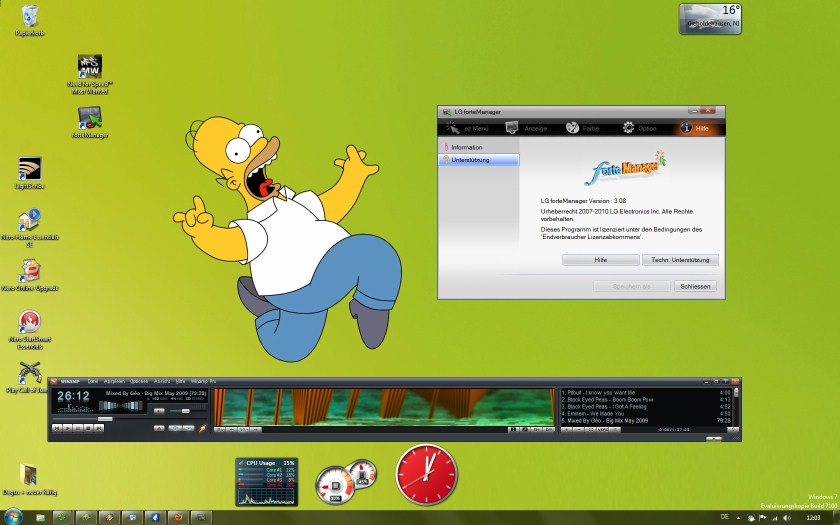
Task: Open the Option tab in forteManager
Action: 640,128
